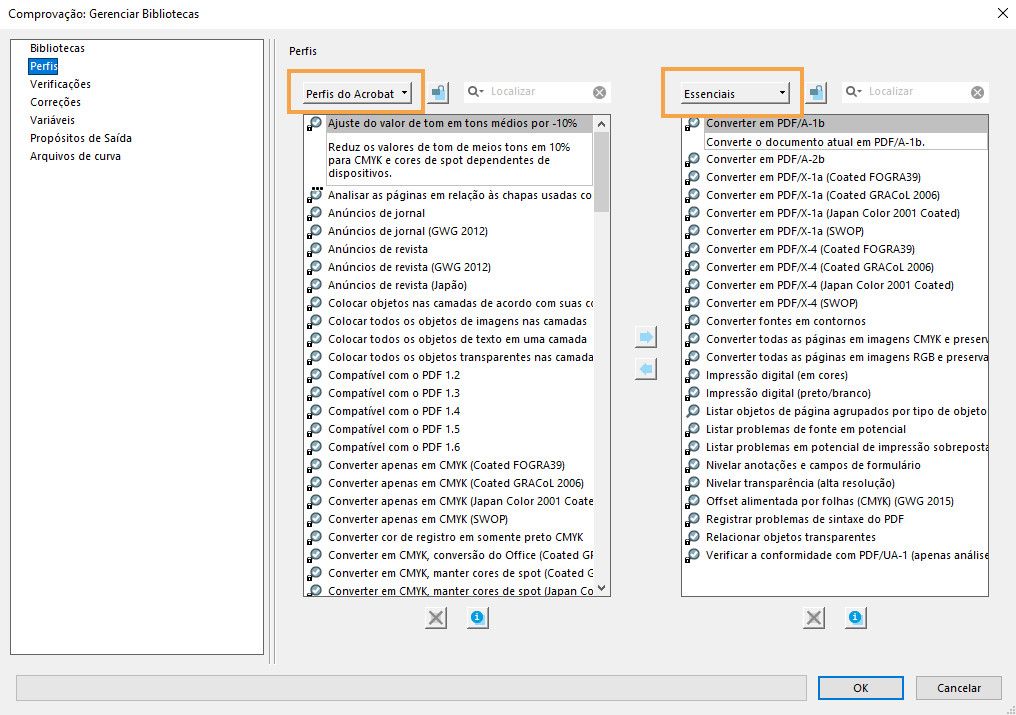The height and width of the screenshot is (715, 1016).
Task: Click profile icon beside Converter em PDF/X-1a (Coated GRACoL 2006)
Action: 693,195
